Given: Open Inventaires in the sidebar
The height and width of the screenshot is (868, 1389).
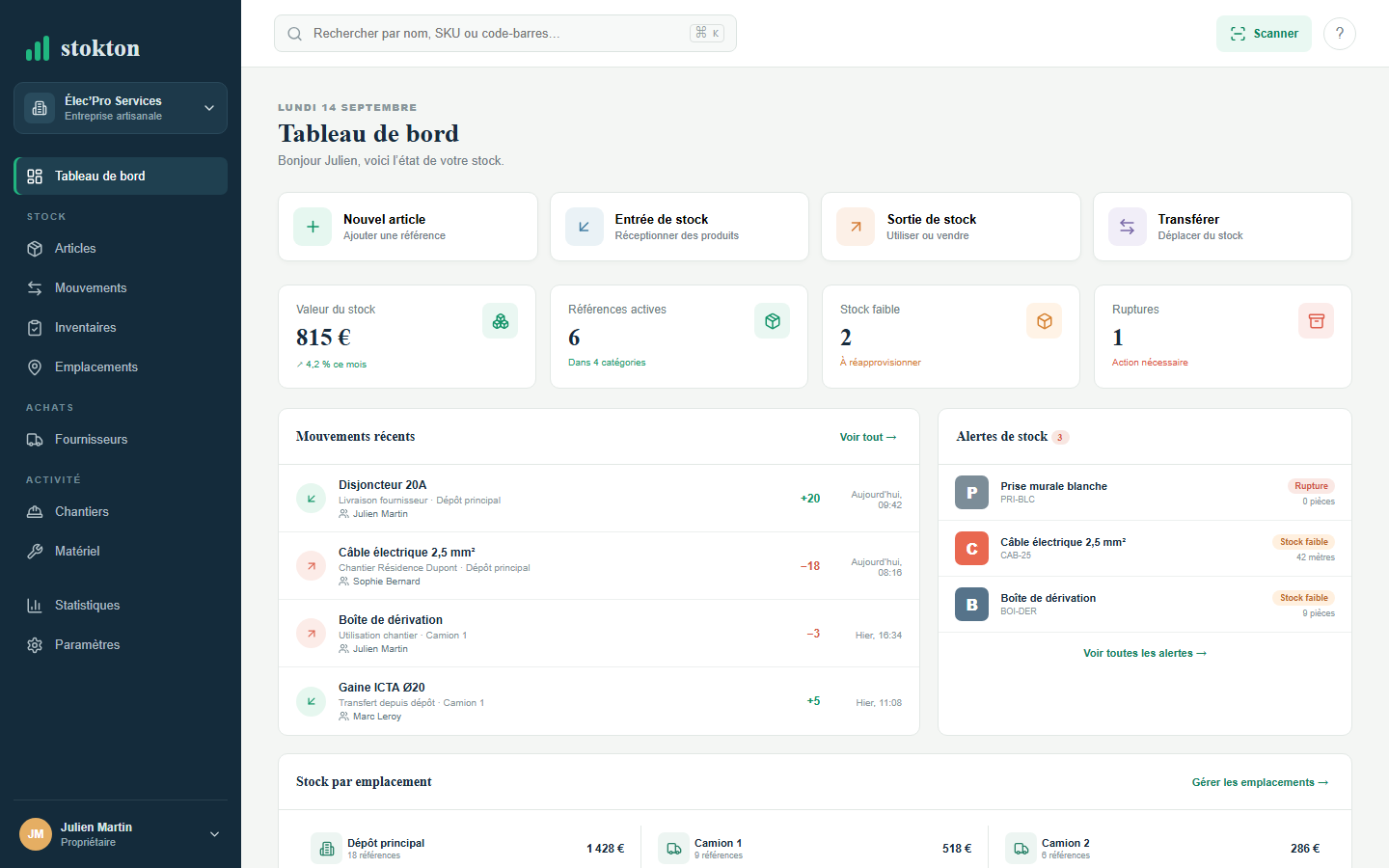Looking at the screenshot, I should pyautogui.click(x=121, y=328).
